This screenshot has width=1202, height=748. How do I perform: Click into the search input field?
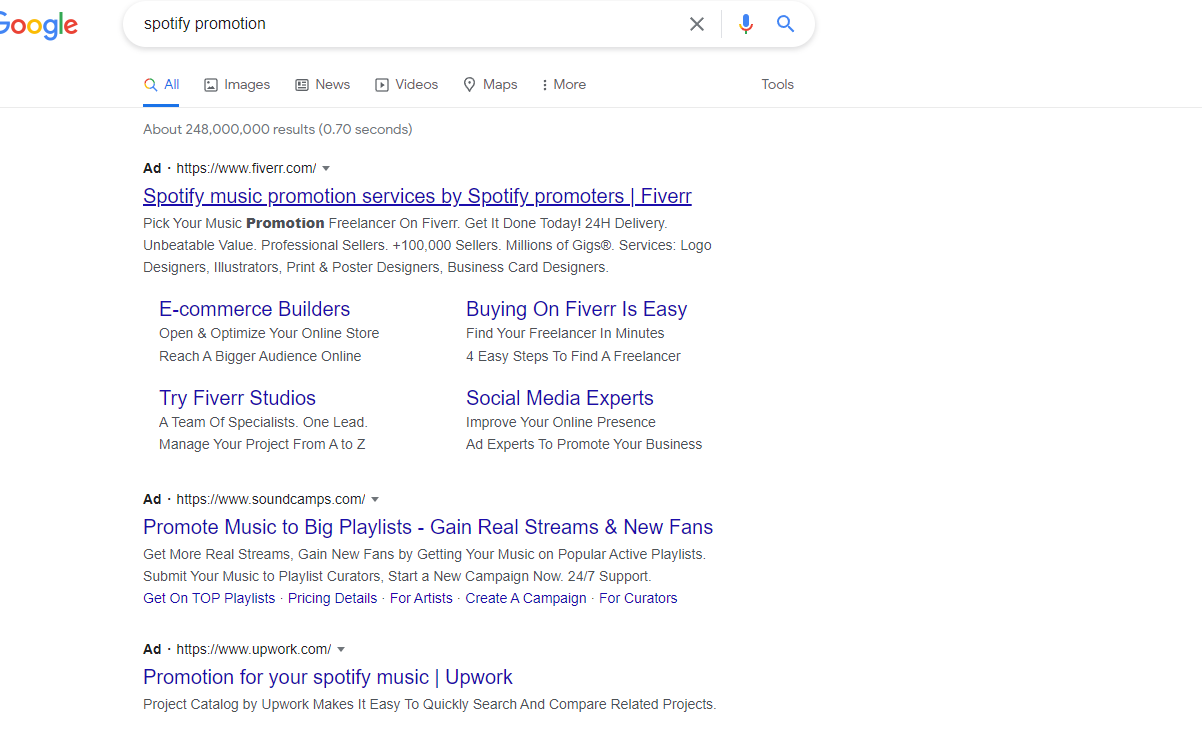pyautogui.click(x=400, y=24)
